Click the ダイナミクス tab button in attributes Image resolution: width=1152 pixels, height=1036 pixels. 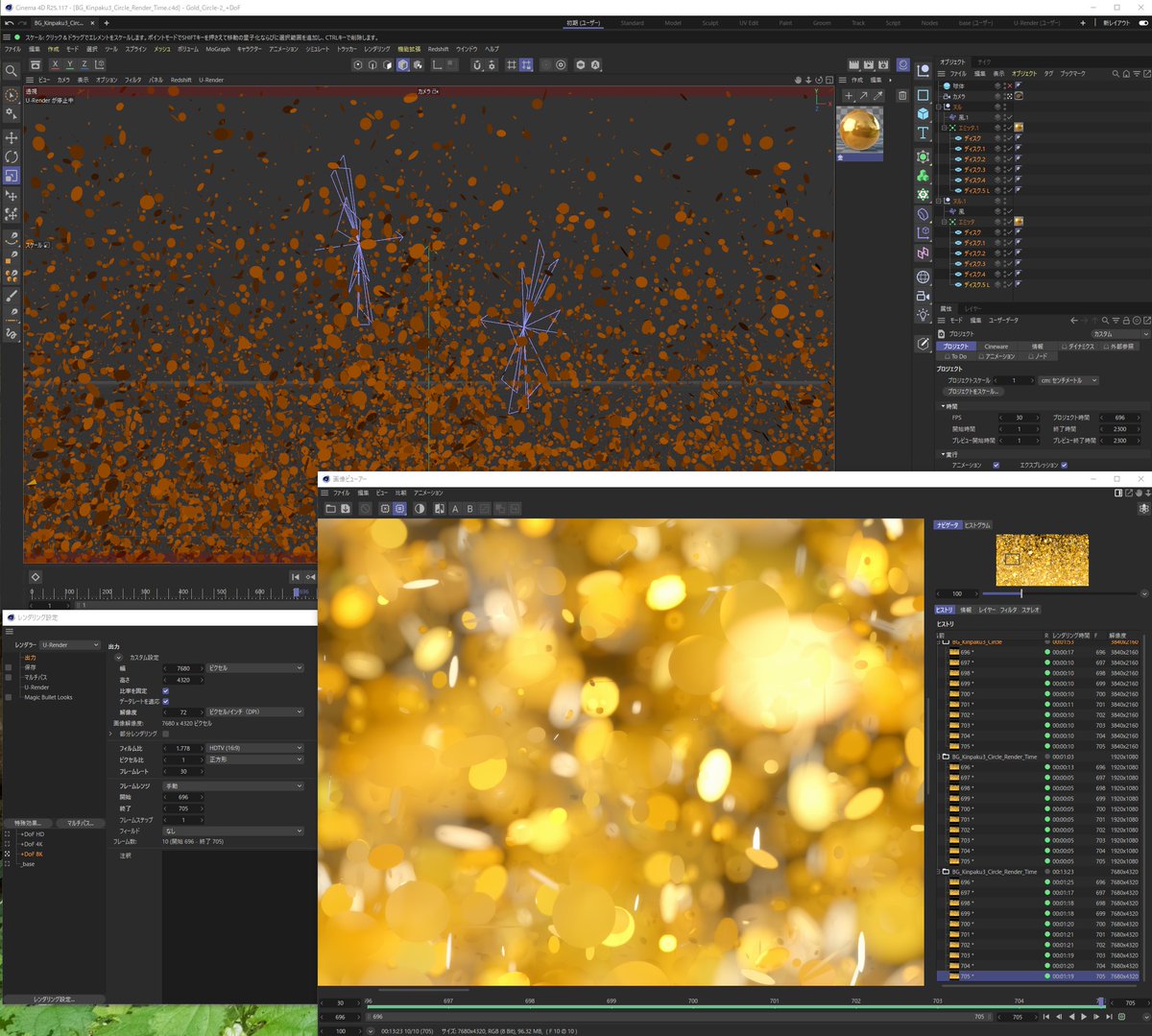pos(1079,347)
